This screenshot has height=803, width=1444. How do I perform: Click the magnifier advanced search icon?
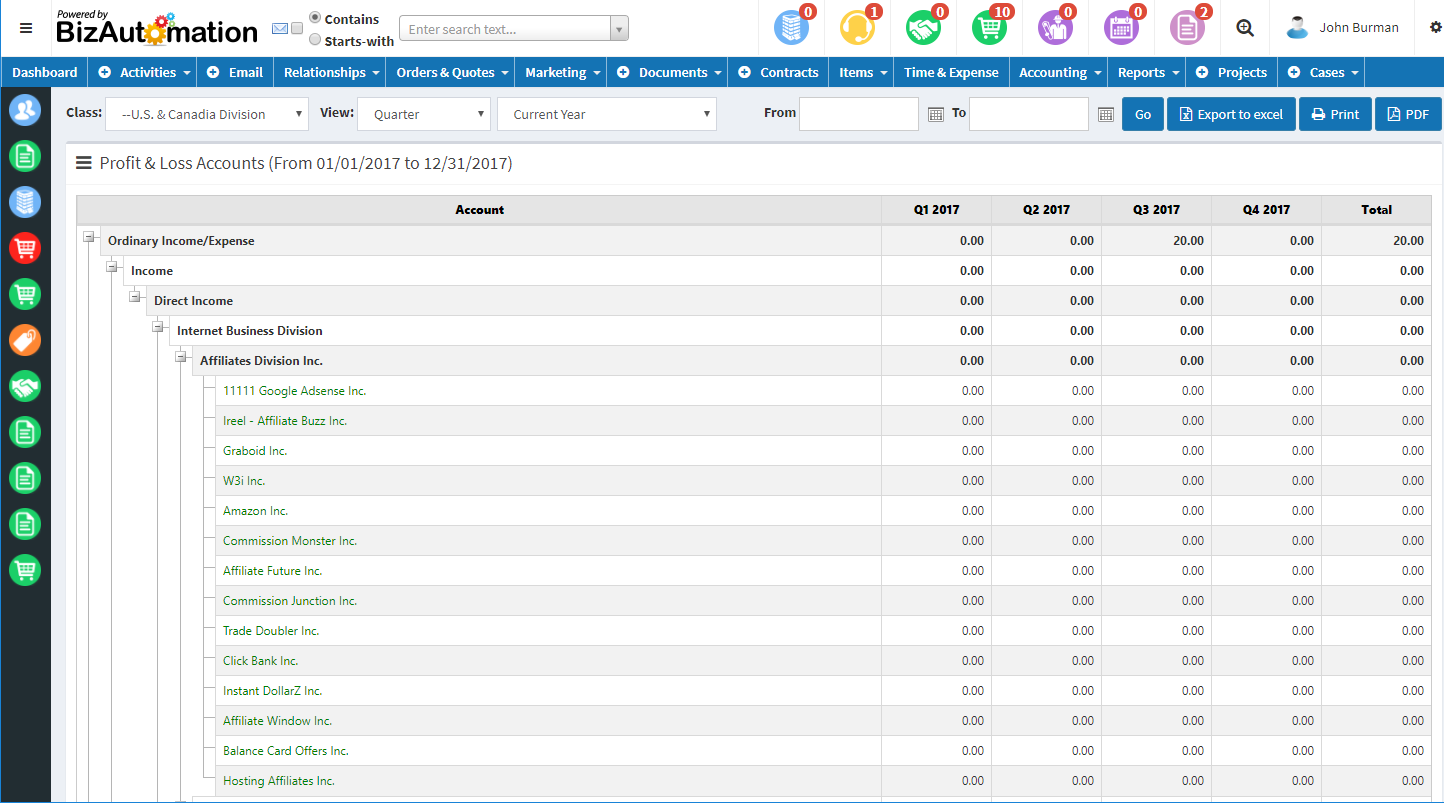click(1245, 28)
